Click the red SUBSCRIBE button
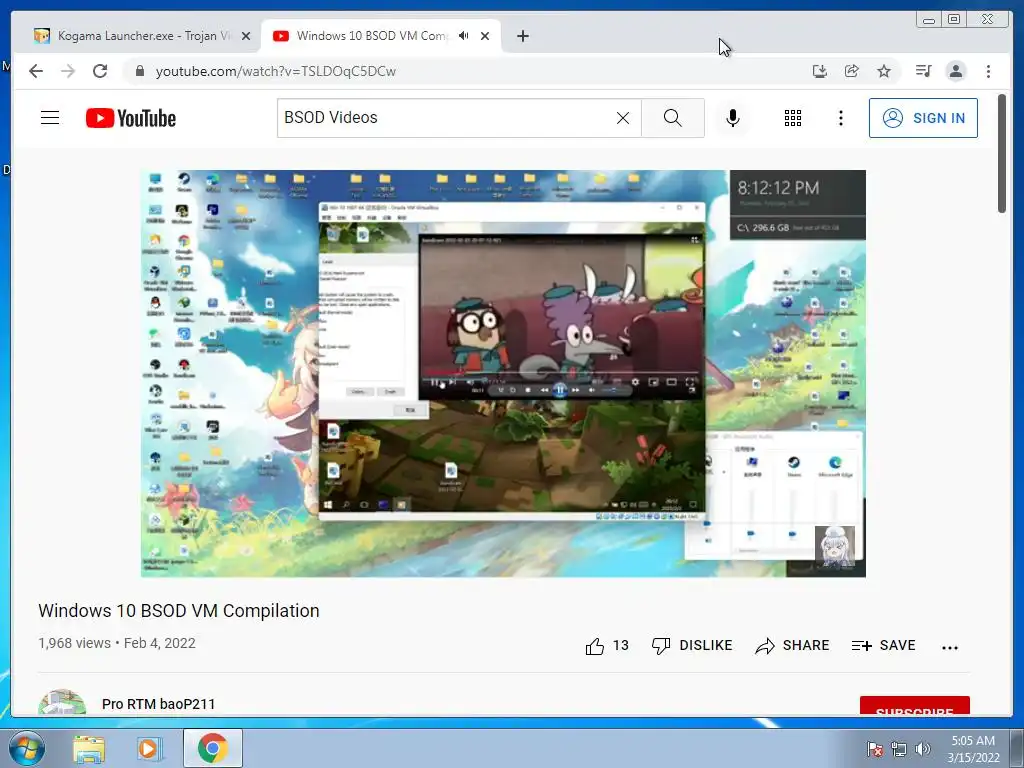The image size is (1024, 768). click(x=914, y=707)
